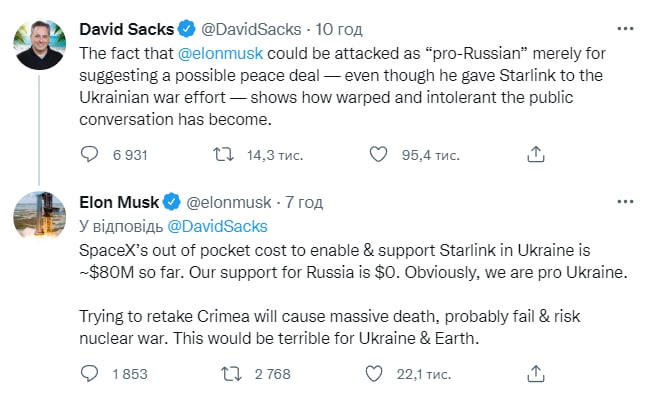The height and width of the screenshot is (396, 647).
Task: Open David Sacks' name link
Action: (126, 29)
